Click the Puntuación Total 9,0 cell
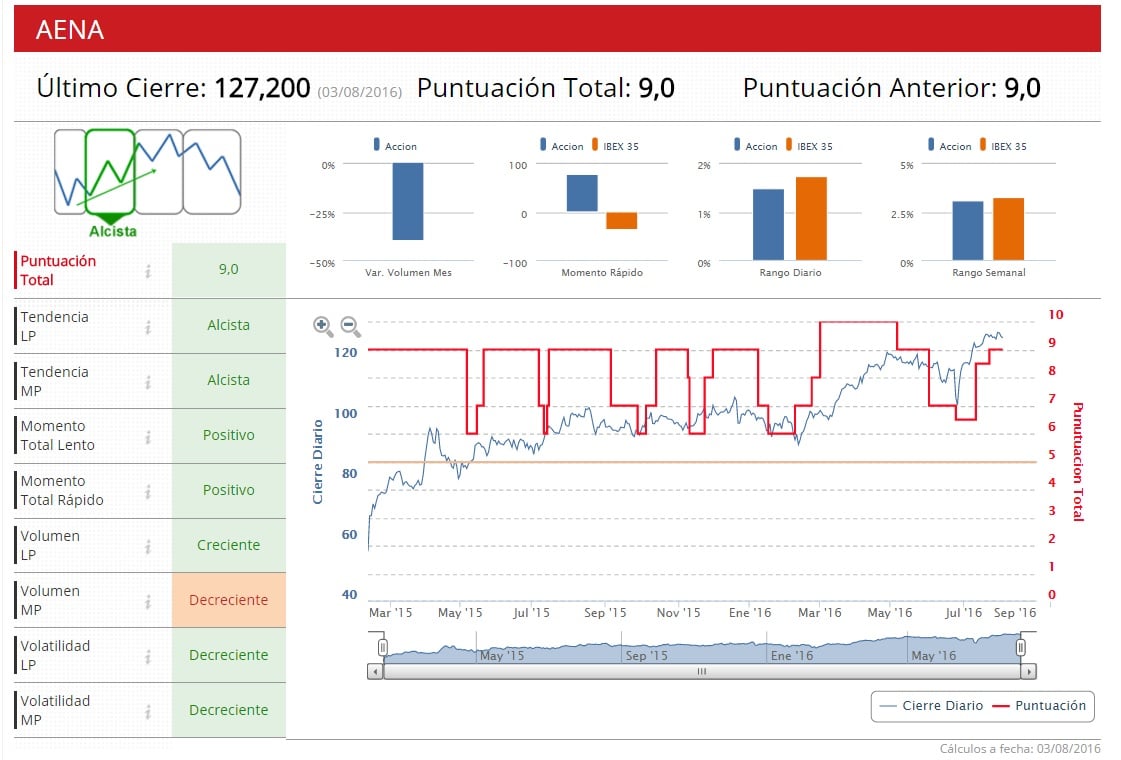 click(229, 270)
